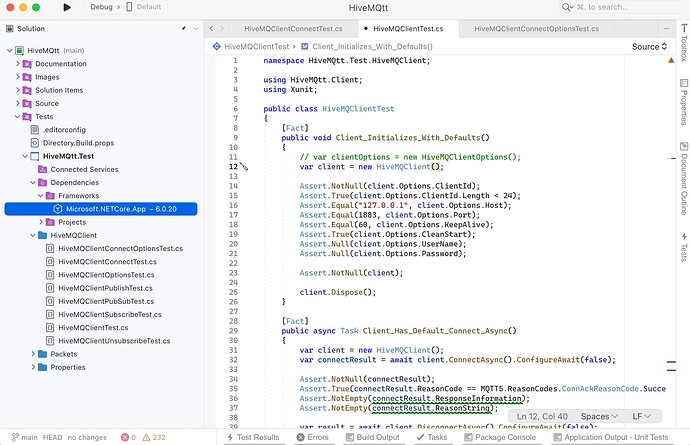This screenshot has height=445, width=690.
Task: Open the tab overflow ellipsis menu
Action: click(667, 29)
